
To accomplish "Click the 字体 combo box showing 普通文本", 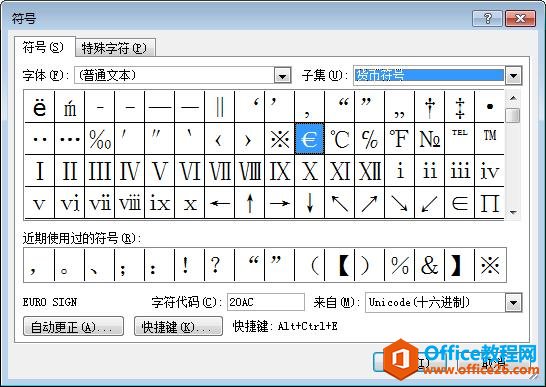I will point(183,76).
